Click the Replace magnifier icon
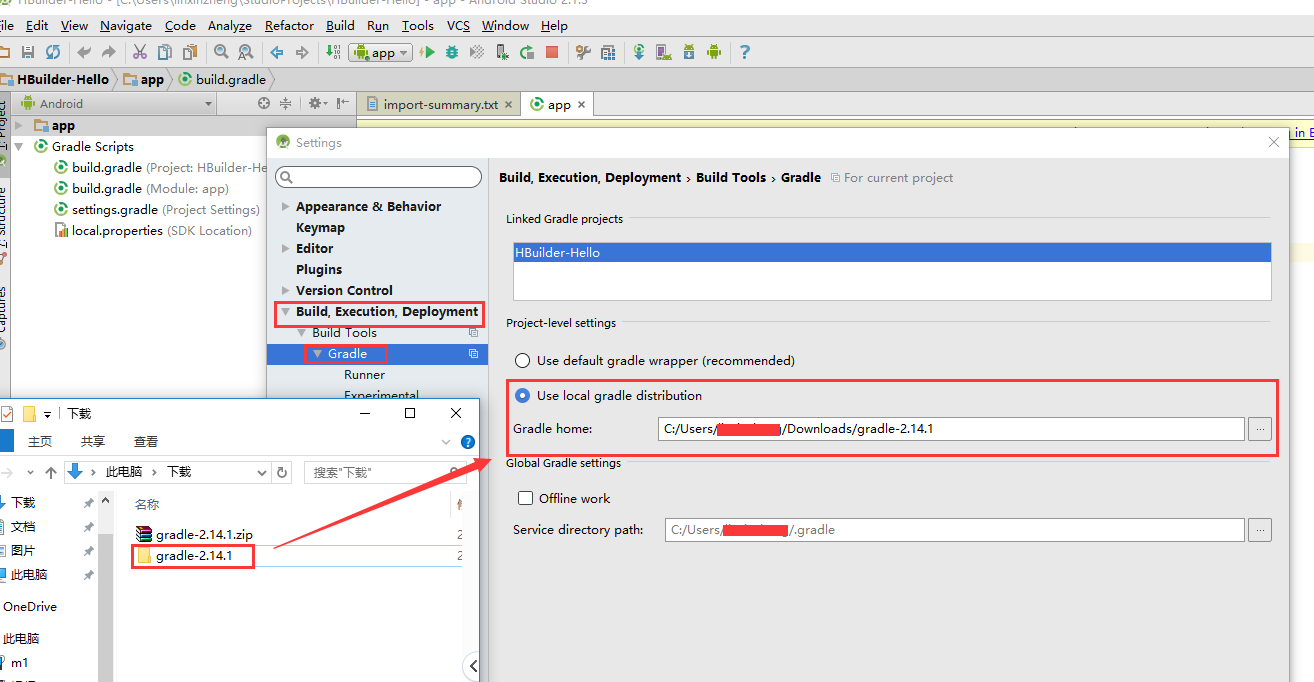The height and width of the screenshot is (682, 1314). coord(245,53)
